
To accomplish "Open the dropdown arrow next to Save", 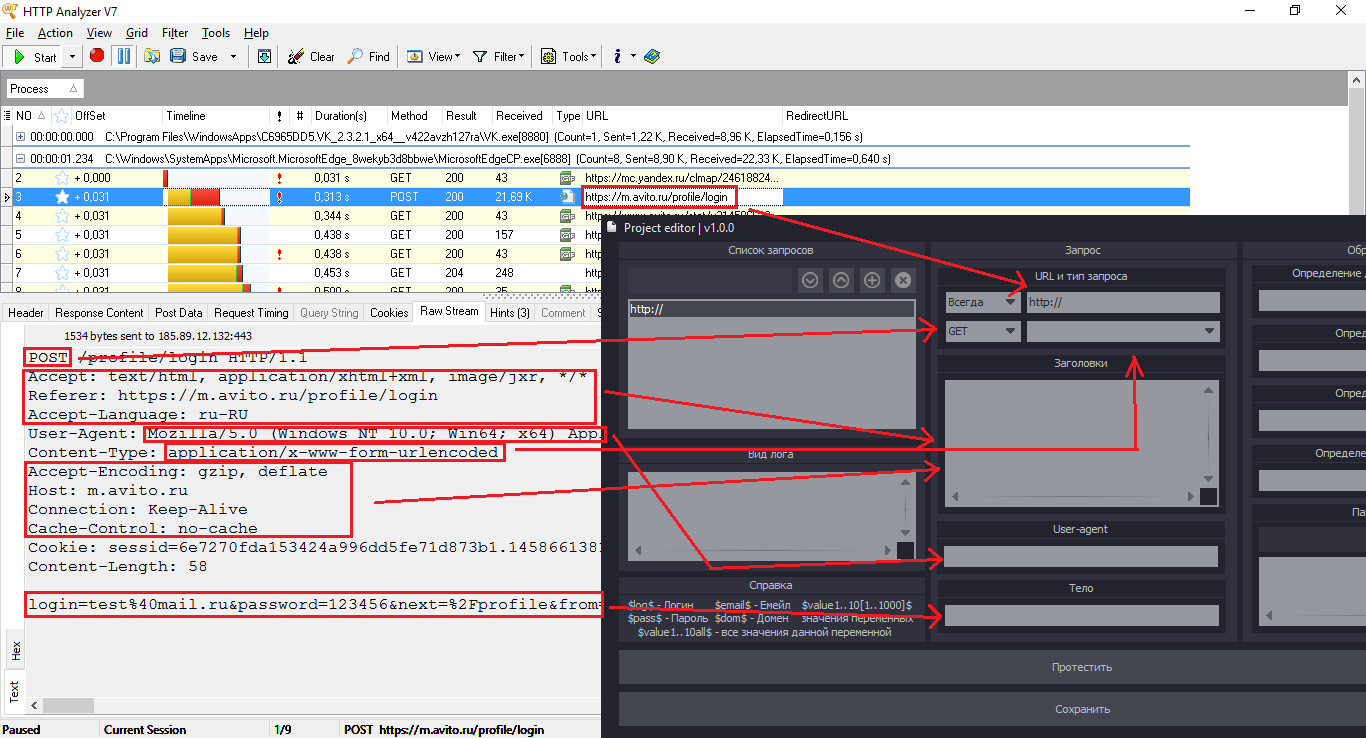I will point(234,57).
